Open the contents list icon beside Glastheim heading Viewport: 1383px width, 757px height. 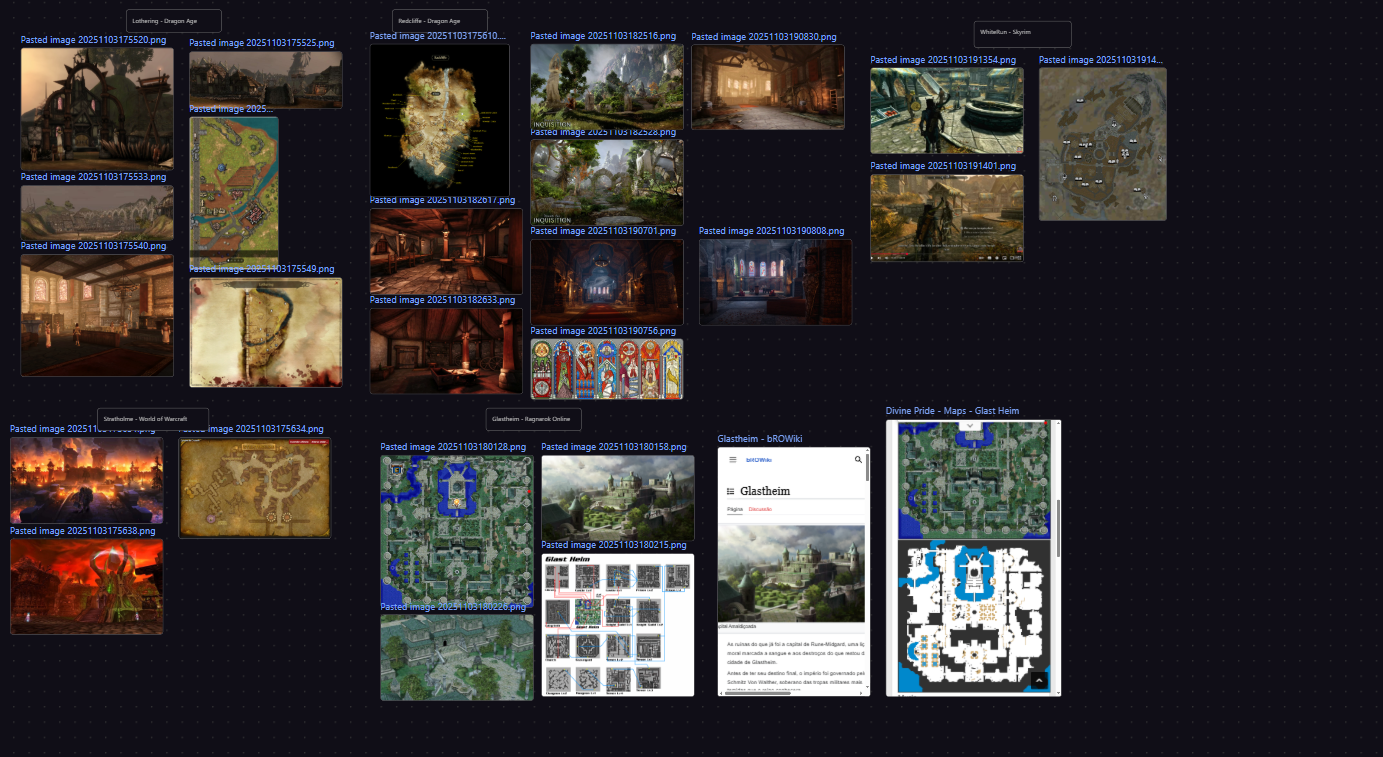pos(730,491)
